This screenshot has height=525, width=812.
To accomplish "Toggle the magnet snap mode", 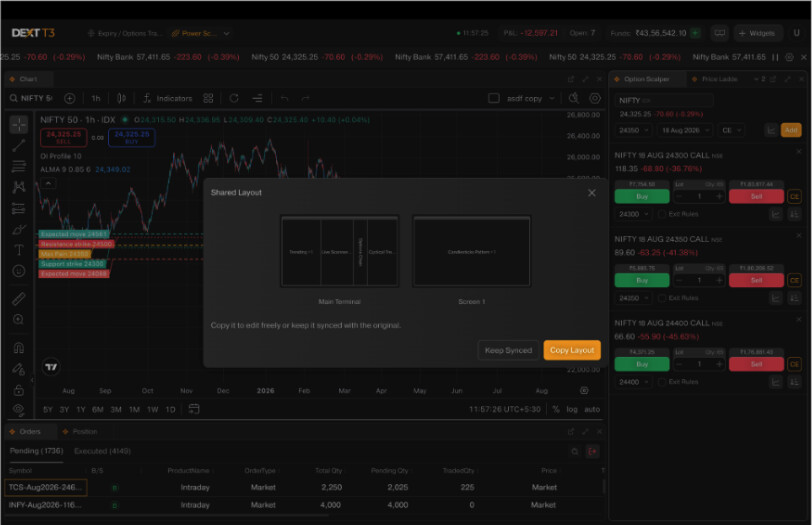I will [19, 347].
